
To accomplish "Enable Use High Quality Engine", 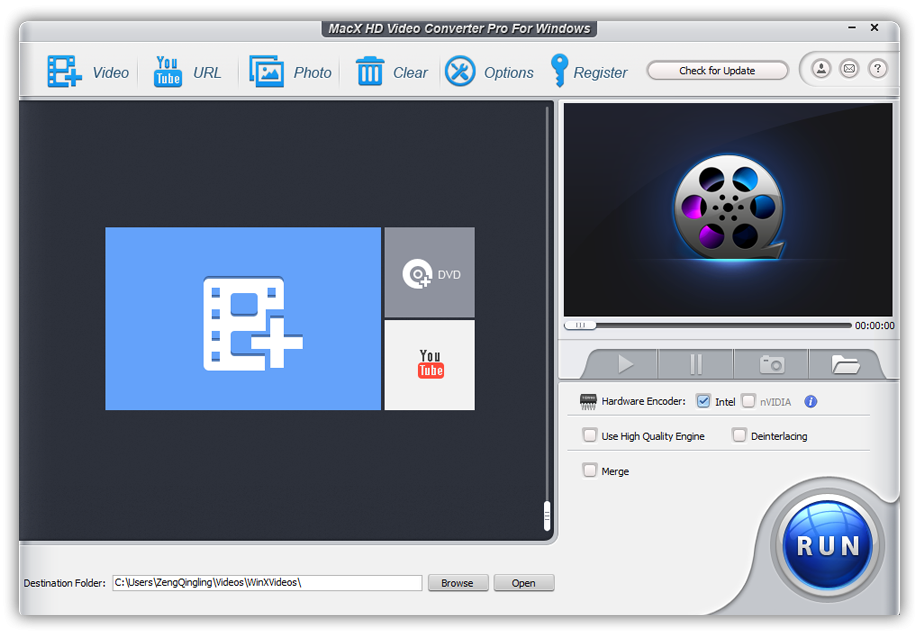I will [590, 435].
